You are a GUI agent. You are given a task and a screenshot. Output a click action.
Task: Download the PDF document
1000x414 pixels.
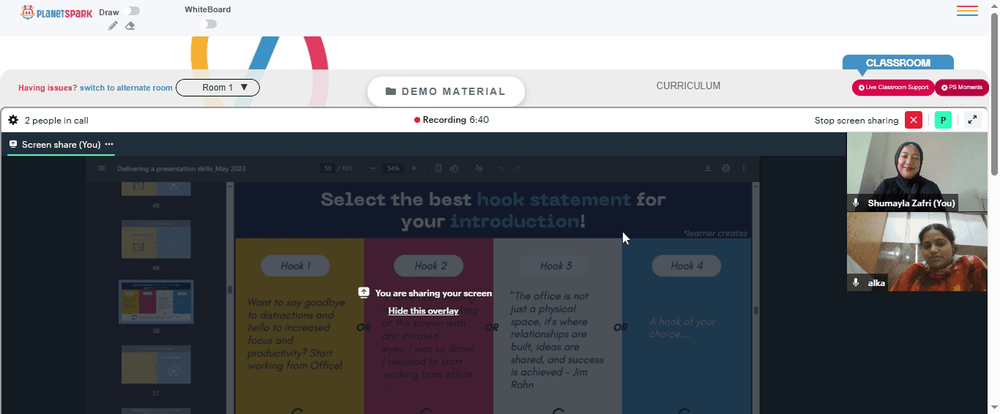(x=708, y=168)
